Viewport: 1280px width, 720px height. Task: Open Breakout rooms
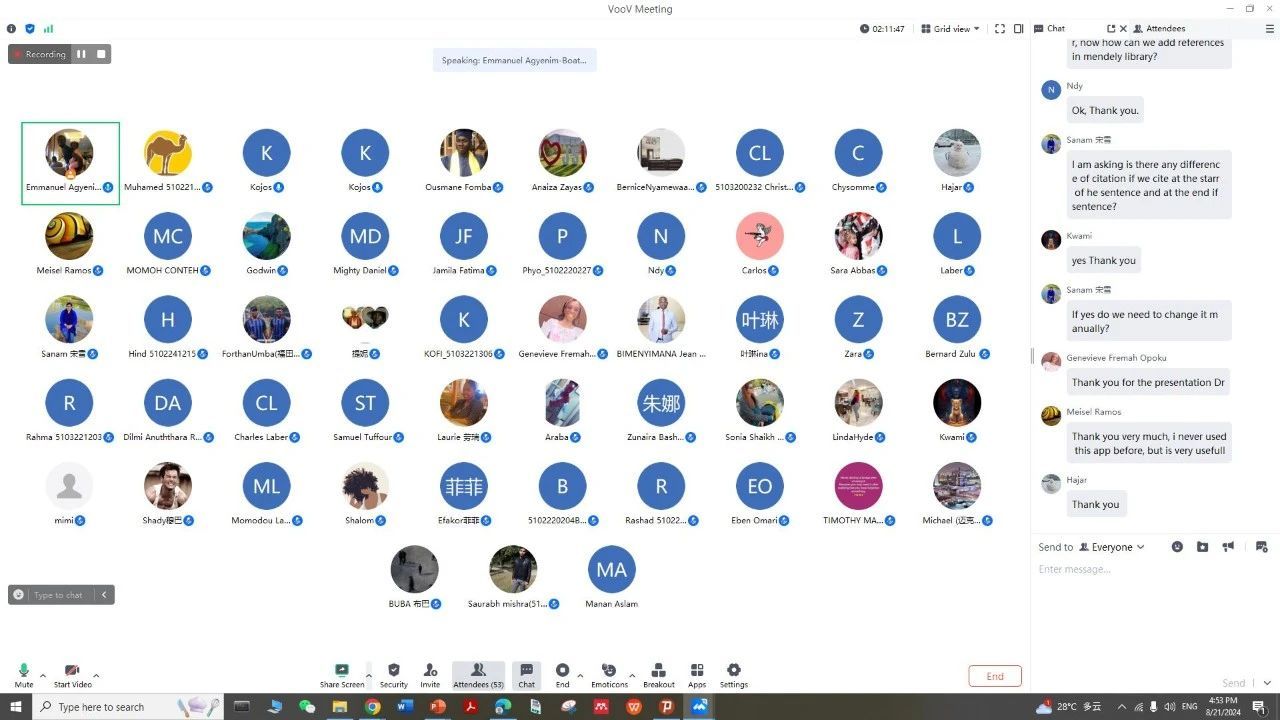click(658, 675)
